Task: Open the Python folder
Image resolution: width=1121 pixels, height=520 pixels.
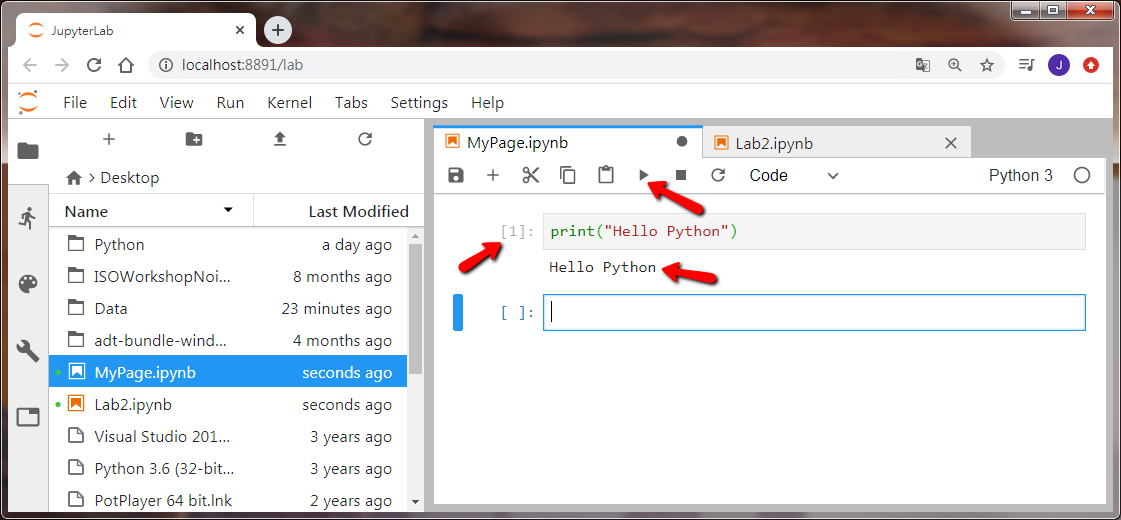Action: coord(228,245)
